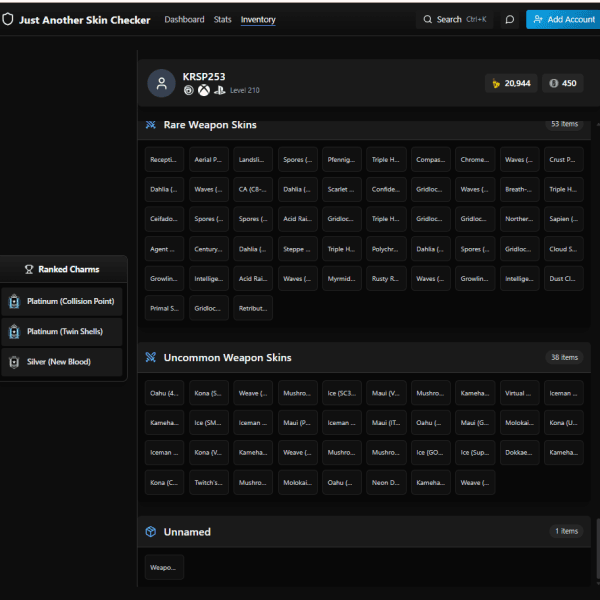Click the Xbox platform icon
Image resolution: width=600 pixels, height=600 pixels.
coord(204,90)
